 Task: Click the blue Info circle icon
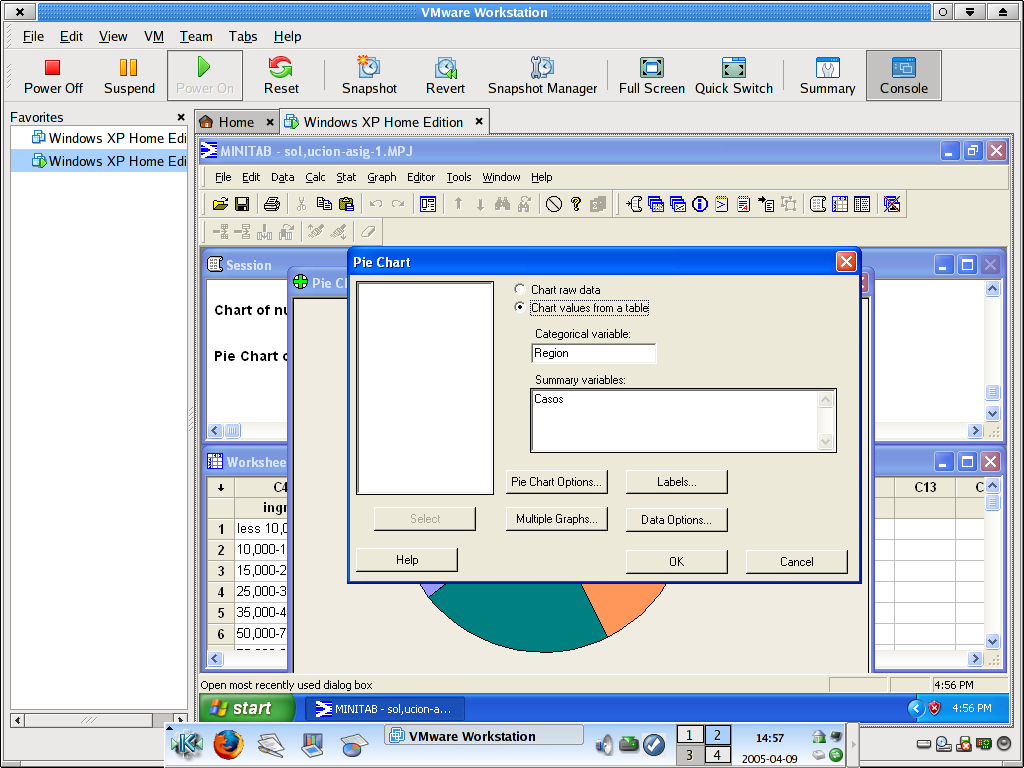point(699,204)
